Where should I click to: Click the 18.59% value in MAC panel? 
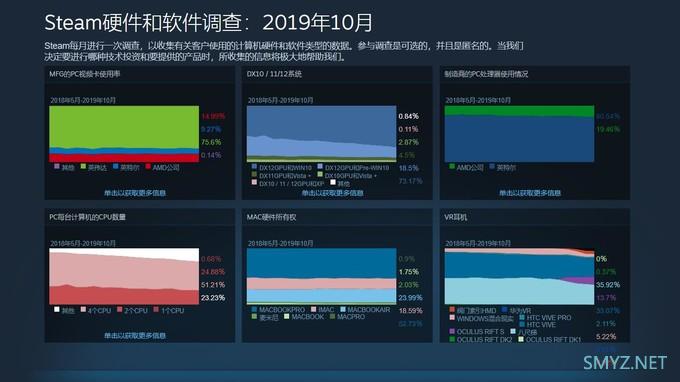pyautogui.click(x=410, y=311)
